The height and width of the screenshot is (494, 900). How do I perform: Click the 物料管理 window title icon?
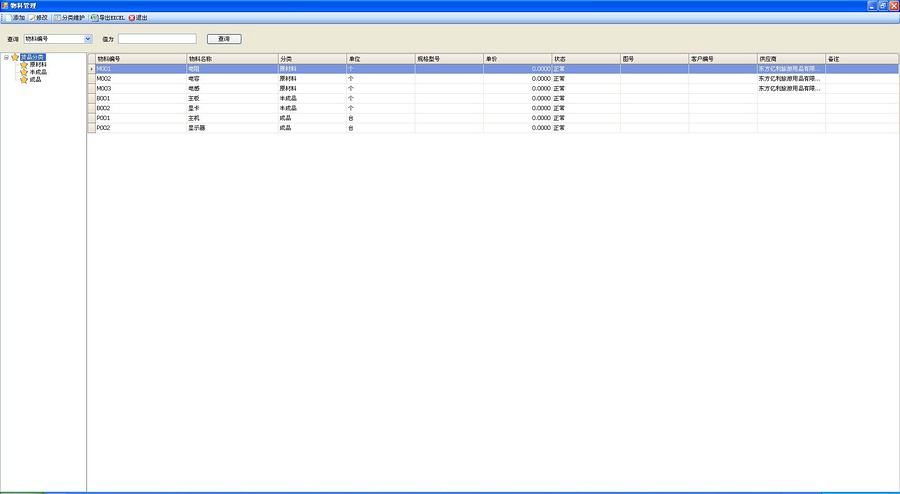pos(5,6)
